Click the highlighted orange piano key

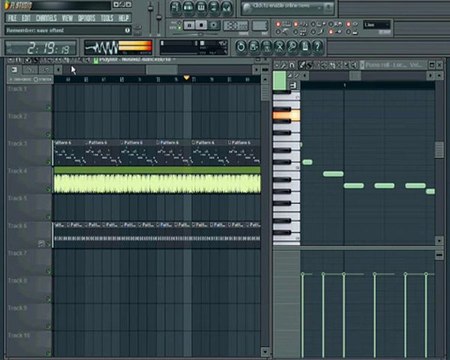[x=286, y=116]
